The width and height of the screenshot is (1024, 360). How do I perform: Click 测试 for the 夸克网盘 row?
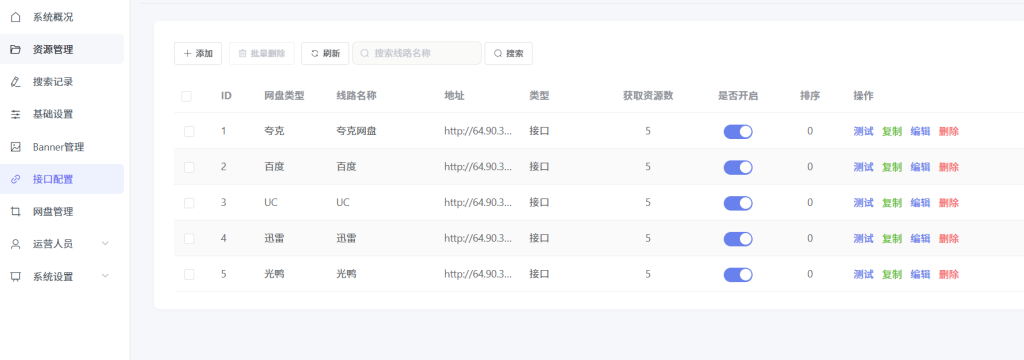(863, 131)
